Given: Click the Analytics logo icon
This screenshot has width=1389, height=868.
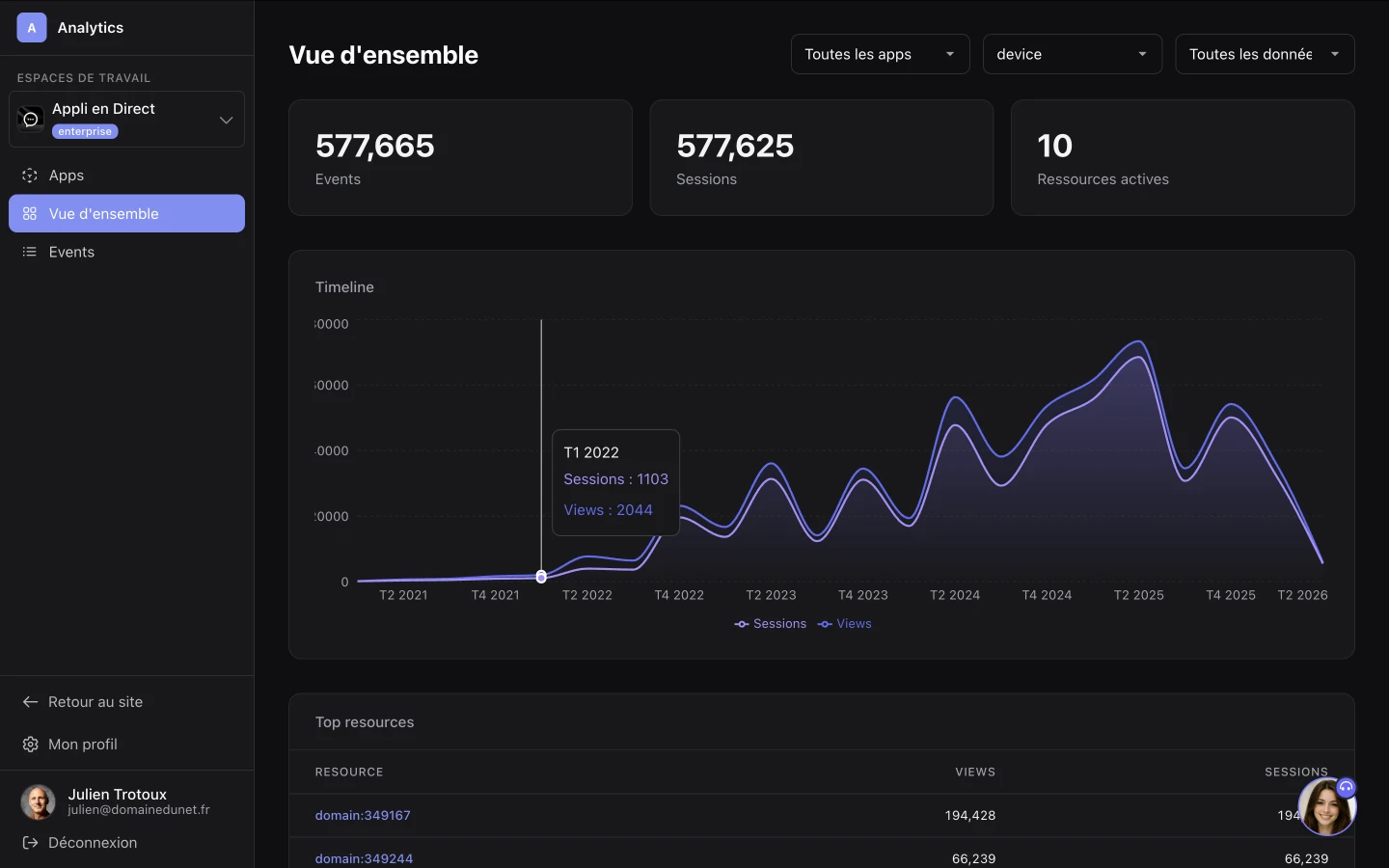Looking at the screenshot, I should click(x=31, y=28).
